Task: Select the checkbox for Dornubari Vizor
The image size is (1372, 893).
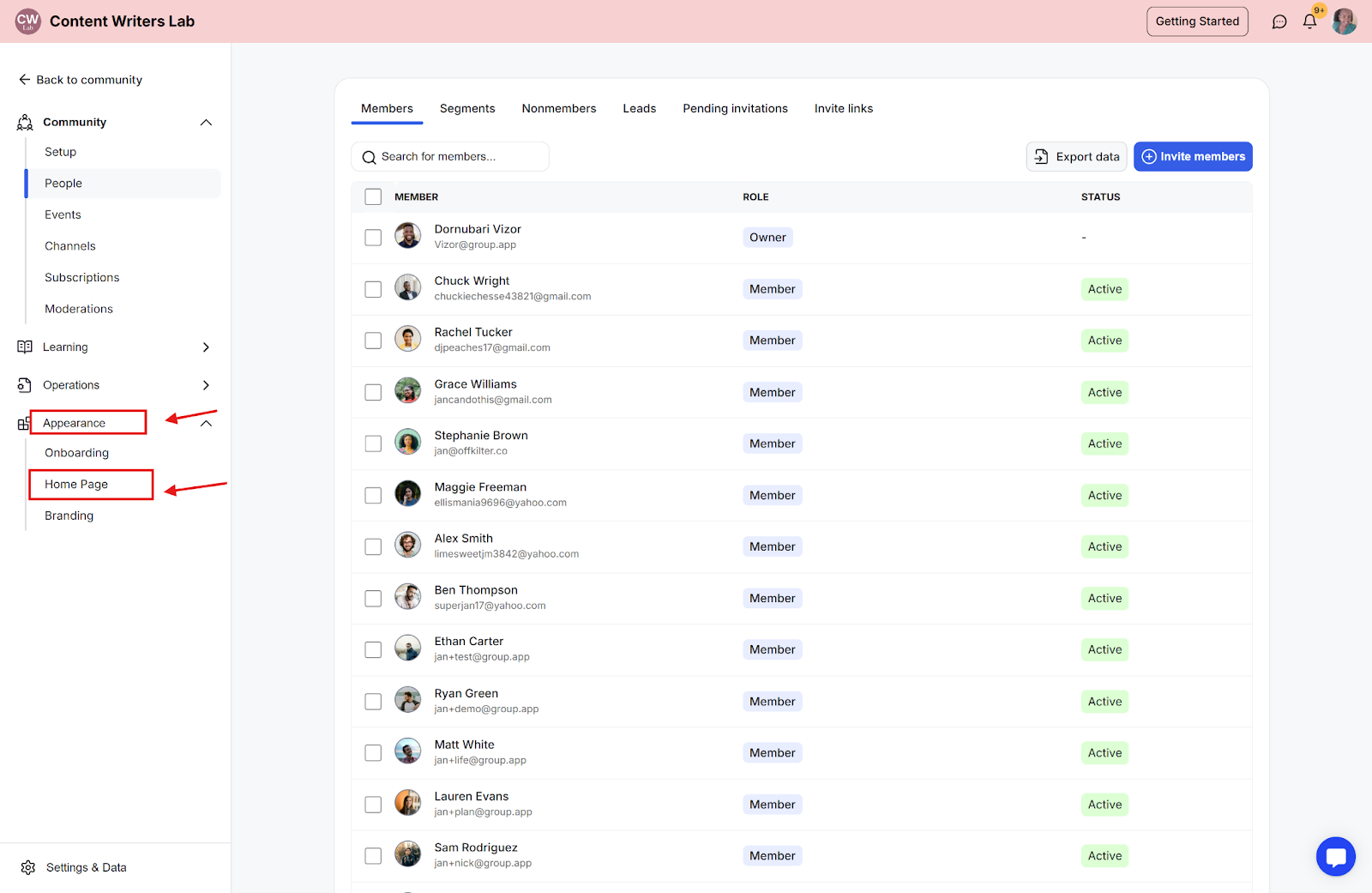Action: click(x=373, y=238)
